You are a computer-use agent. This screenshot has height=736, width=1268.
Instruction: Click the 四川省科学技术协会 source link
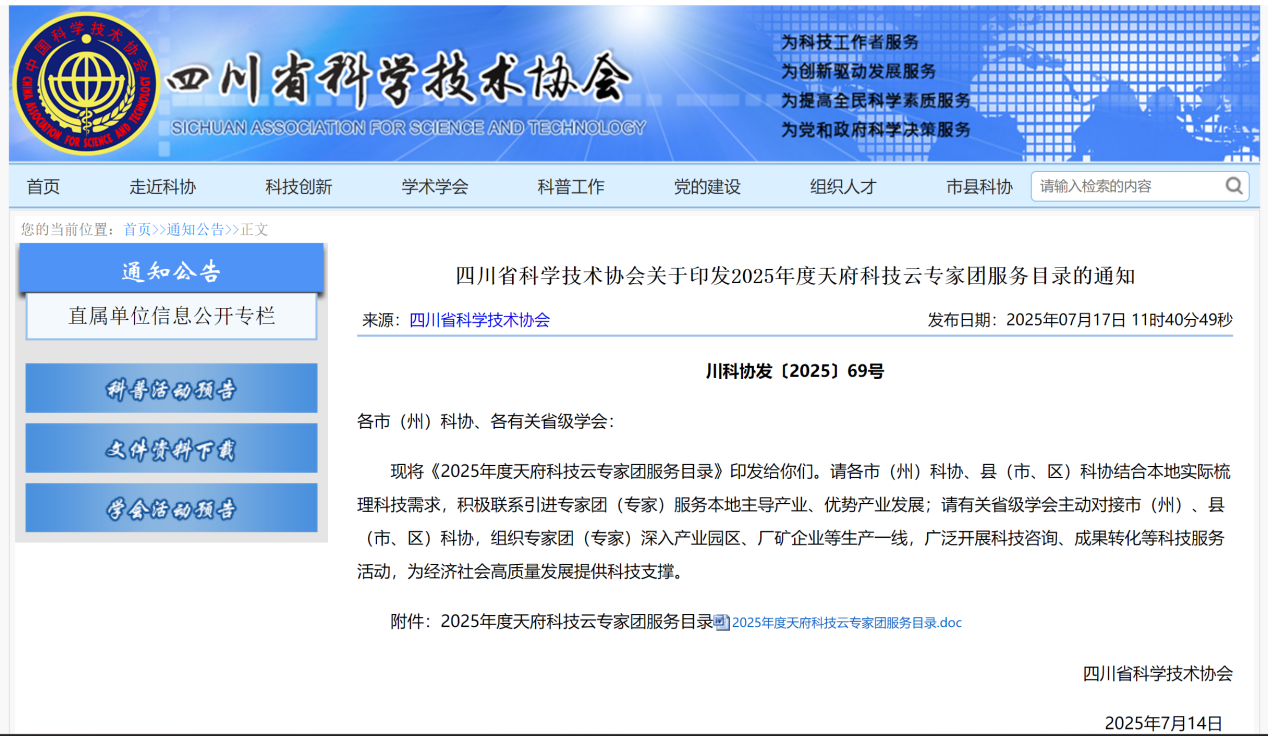tap(479, 320)
